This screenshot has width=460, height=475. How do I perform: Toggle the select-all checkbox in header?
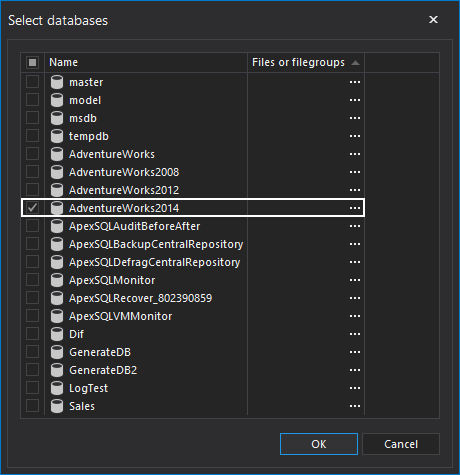point(32,62)
